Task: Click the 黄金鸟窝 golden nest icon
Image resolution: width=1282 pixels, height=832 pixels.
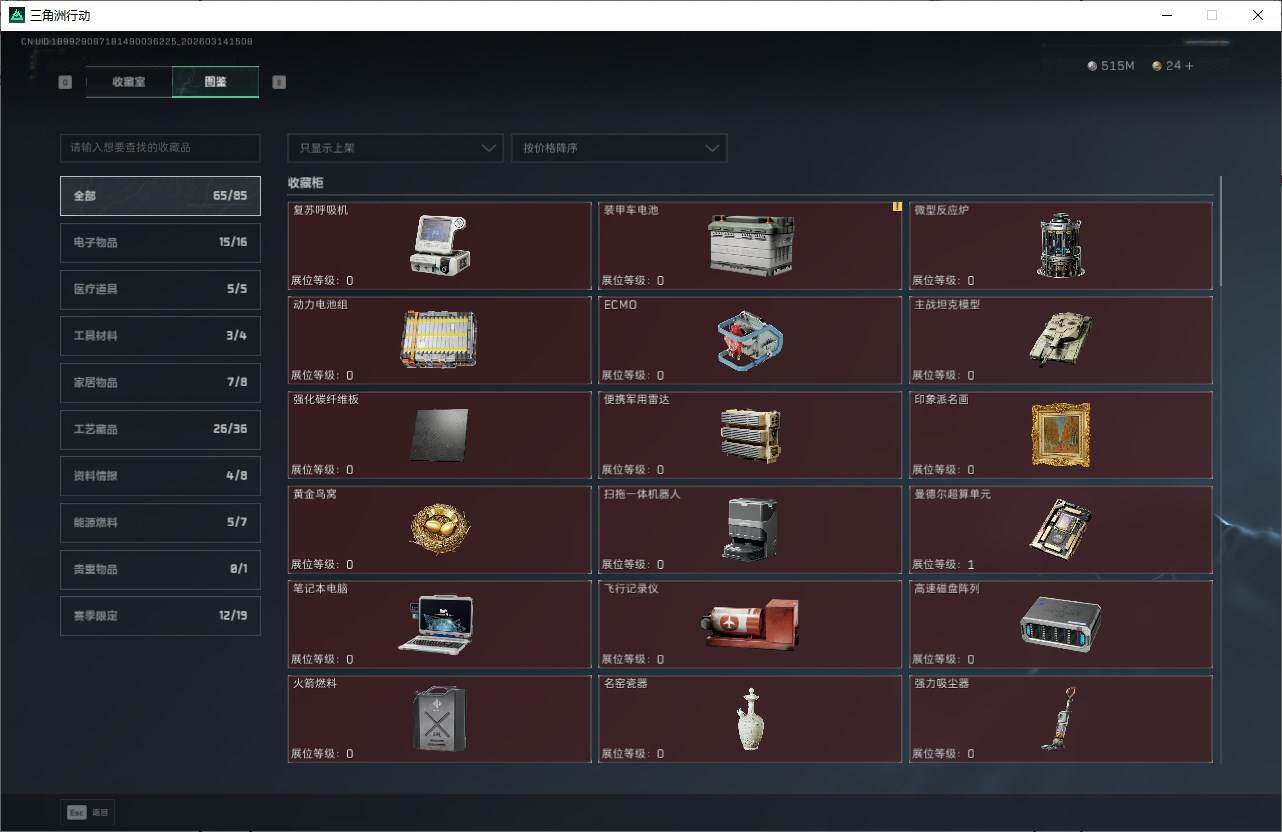Action: point(439,529)
